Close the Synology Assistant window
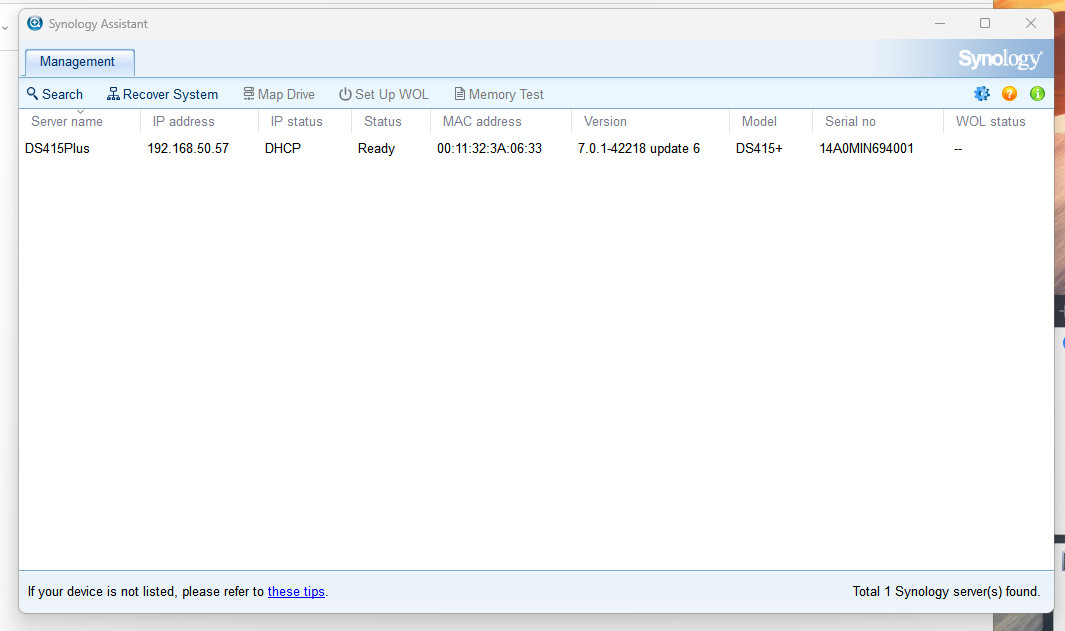Image resolution: width=1065 pixels, height=631 pixels. pyautogui.click(x=1030, y=23)
